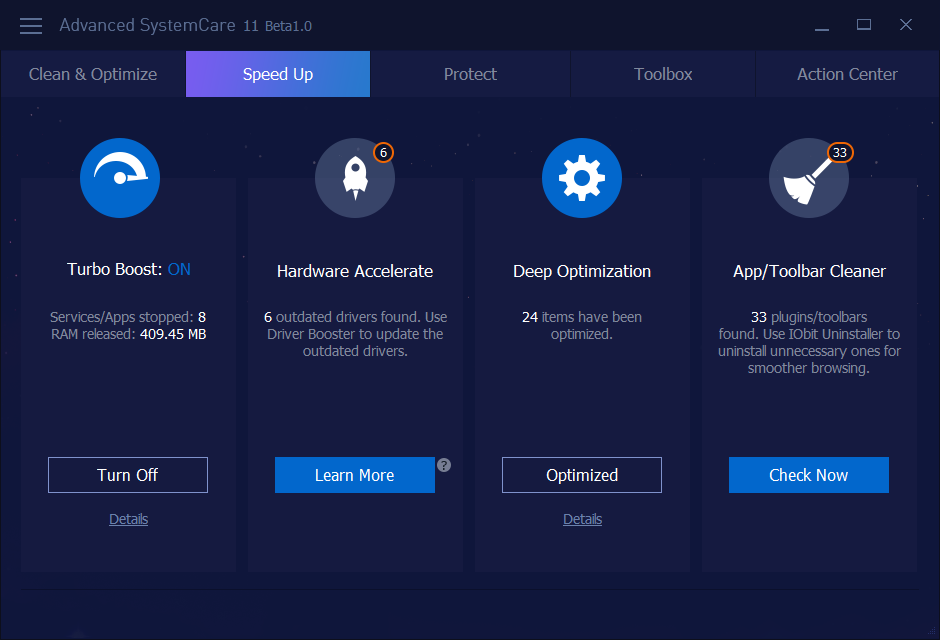Turn Off Turbo Boost
940x640 pixels.
(x=128, y=475)
